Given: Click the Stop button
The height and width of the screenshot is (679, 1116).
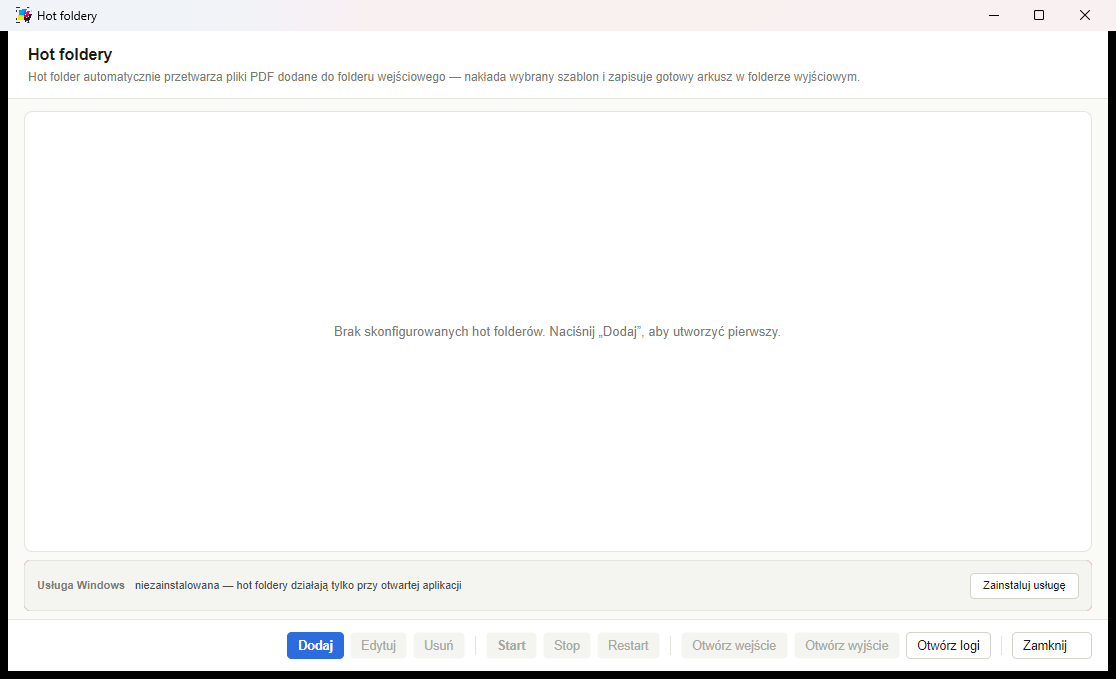Looking at the screenshot, I should (567, 646).
